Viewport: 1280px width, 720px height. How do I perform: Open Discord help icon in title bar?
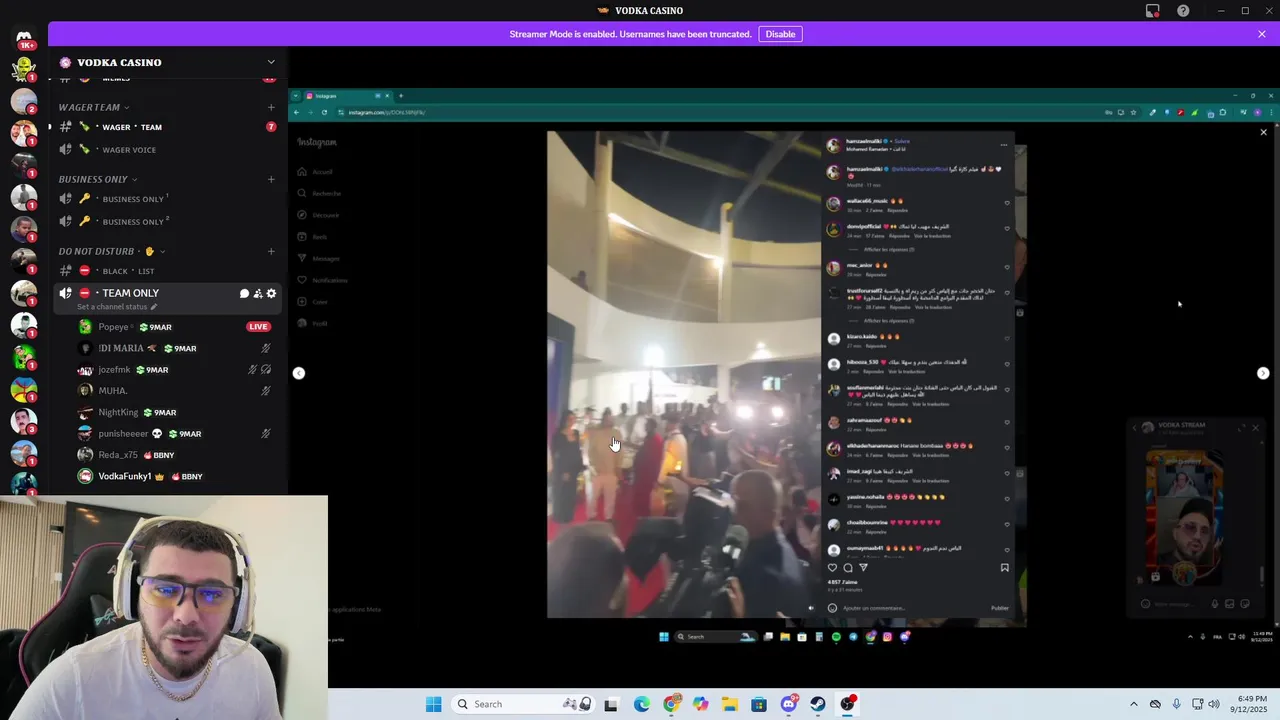click(x=1183, y=11)
